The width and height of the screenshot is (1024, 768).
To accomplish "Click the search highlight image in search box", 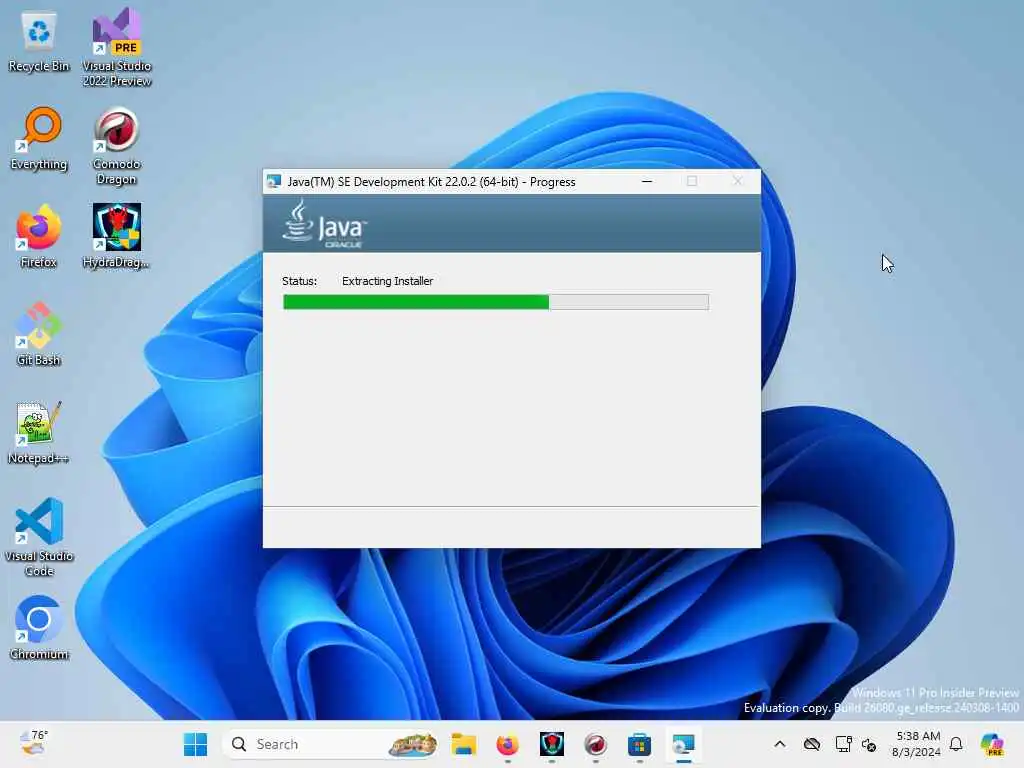I will pyautogui.click(x=413, y=744).
